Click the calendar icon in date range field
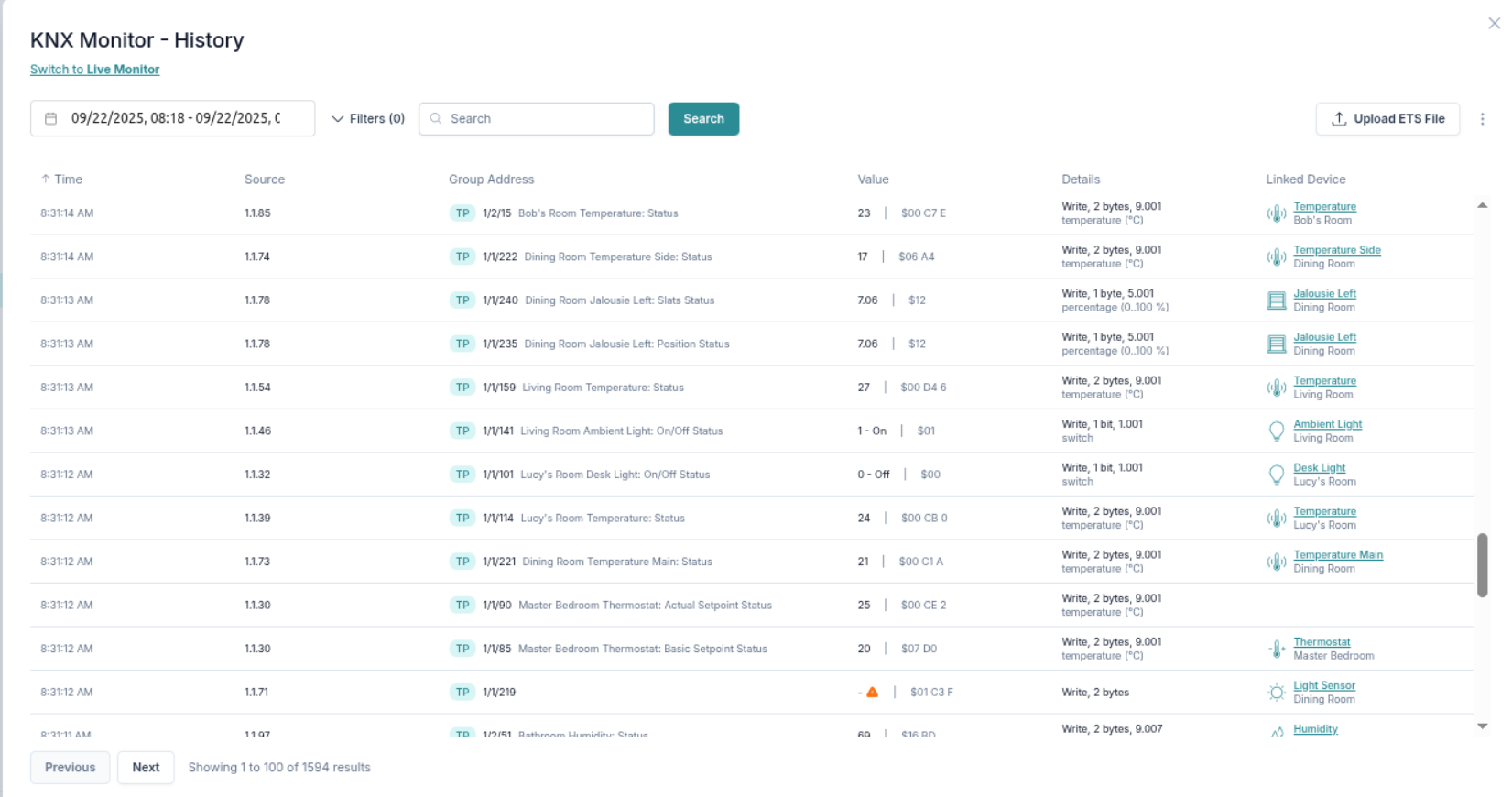This screenshot has width=1512, height=797. pyautogui.click(x=51, y=119)
